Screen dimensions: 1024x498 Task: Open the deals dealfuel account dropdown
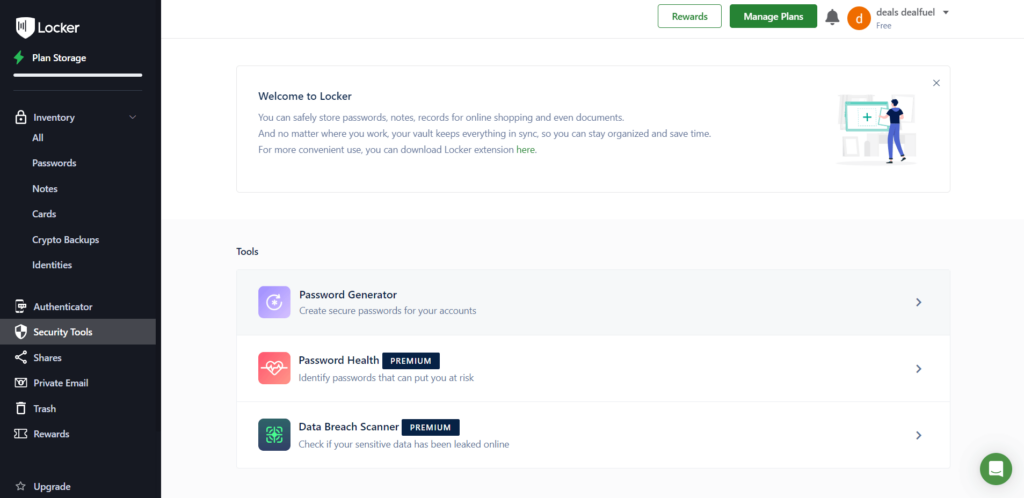coord(945,13)
